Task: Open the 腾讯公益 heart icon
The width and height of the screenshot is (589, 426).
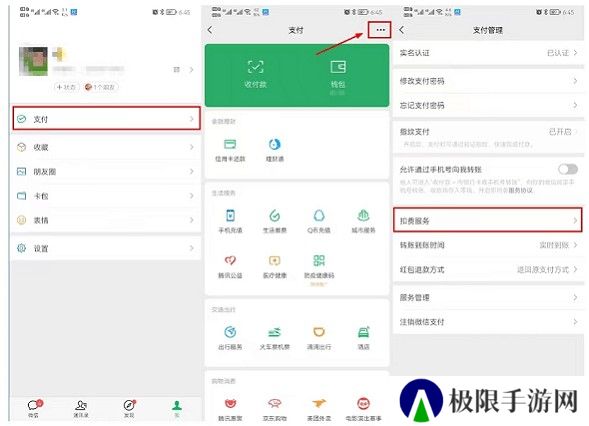Action: point(230,260)
